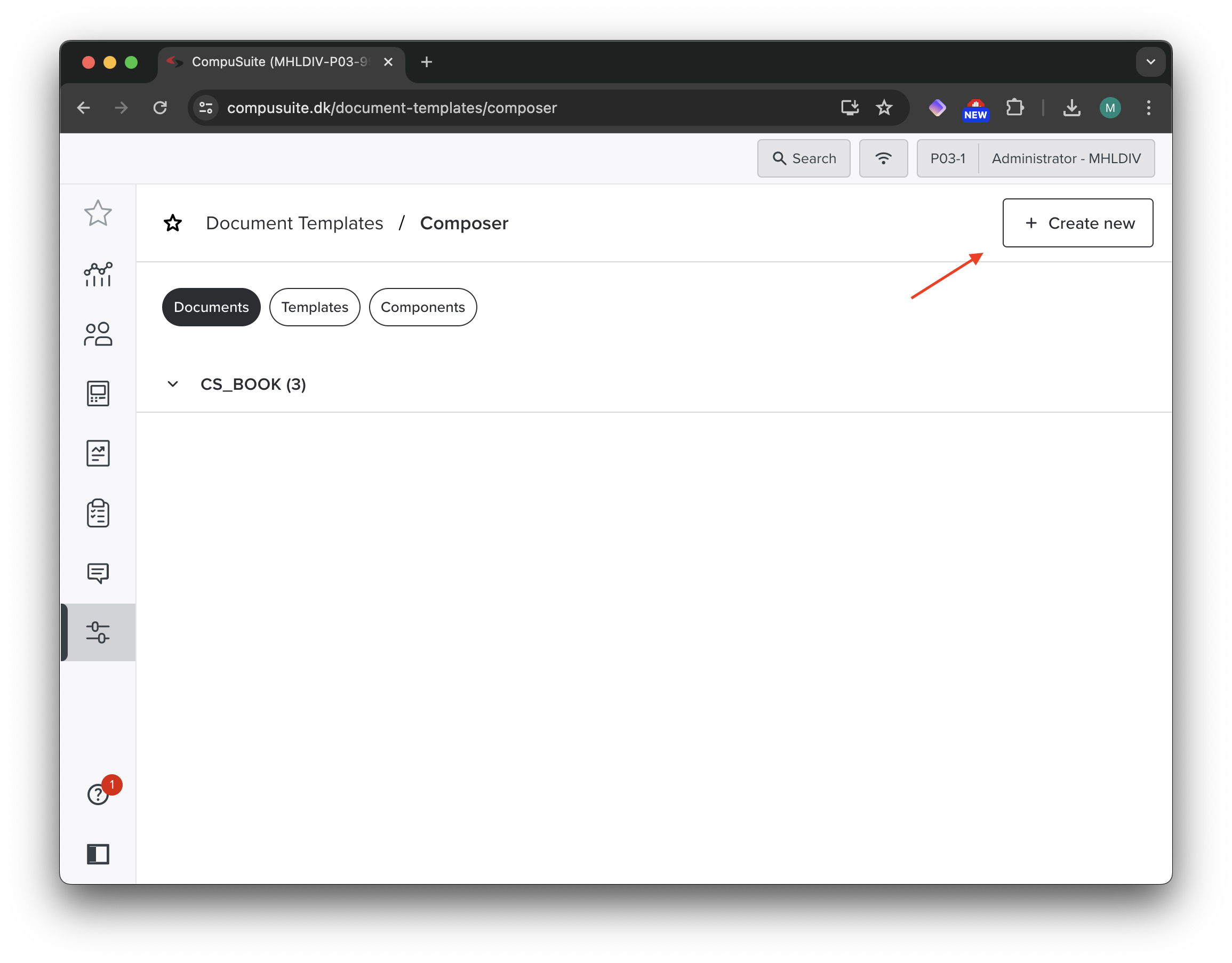This screenshot has height=963, width=1232.
Task: Open the report document sidebar icon
Action: click(x=98, y=453)
